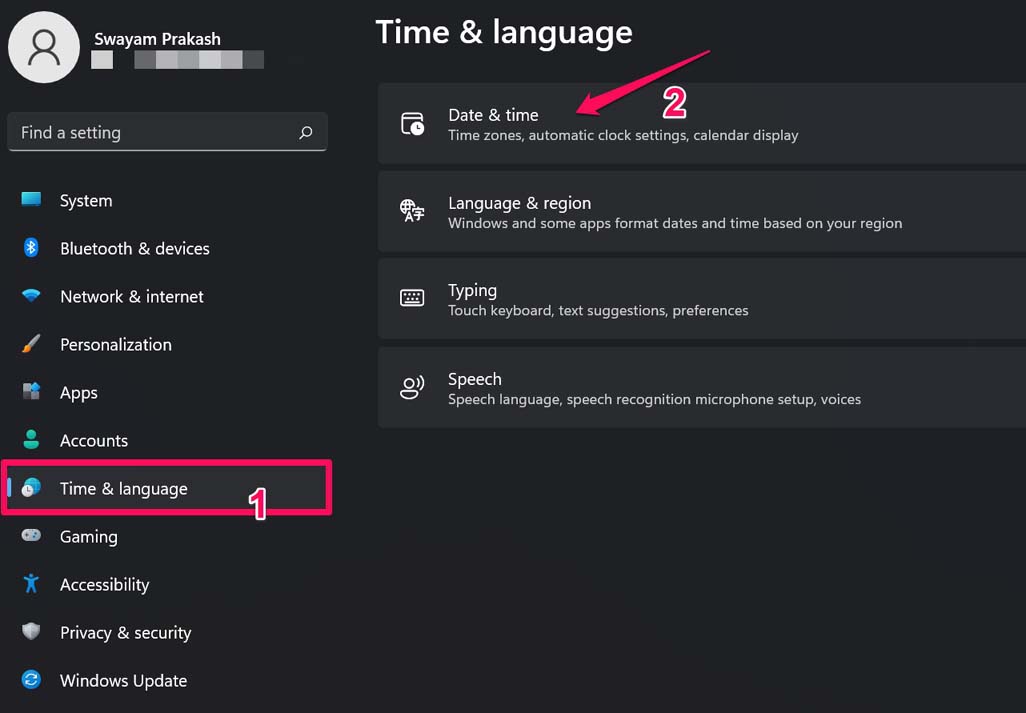The width and height of the screenshot is (1026, 713).
Task: Select the Date & time clock icon
Action: coord(413,123)
